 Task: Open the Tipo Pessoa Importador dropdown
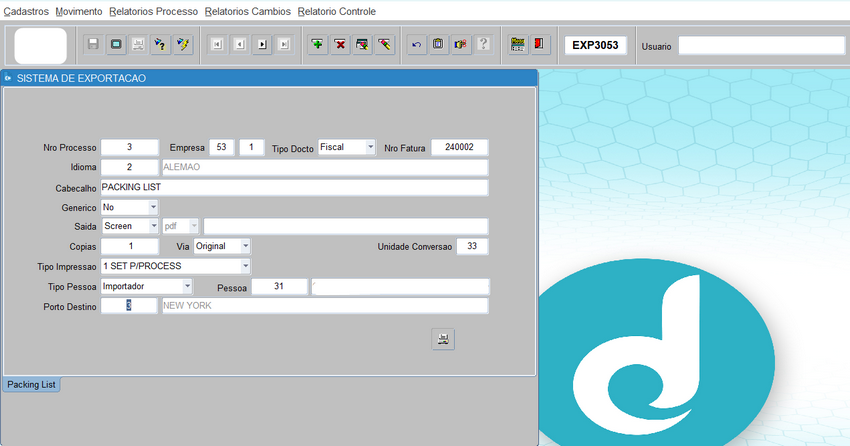click(186, 286)
